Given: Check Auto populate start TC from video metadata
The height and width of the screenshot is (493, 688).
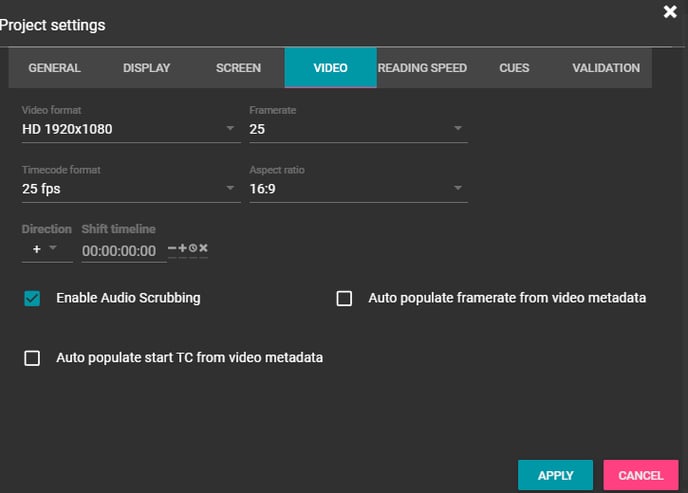Looking at the screenshot, I should coord(32,358).
